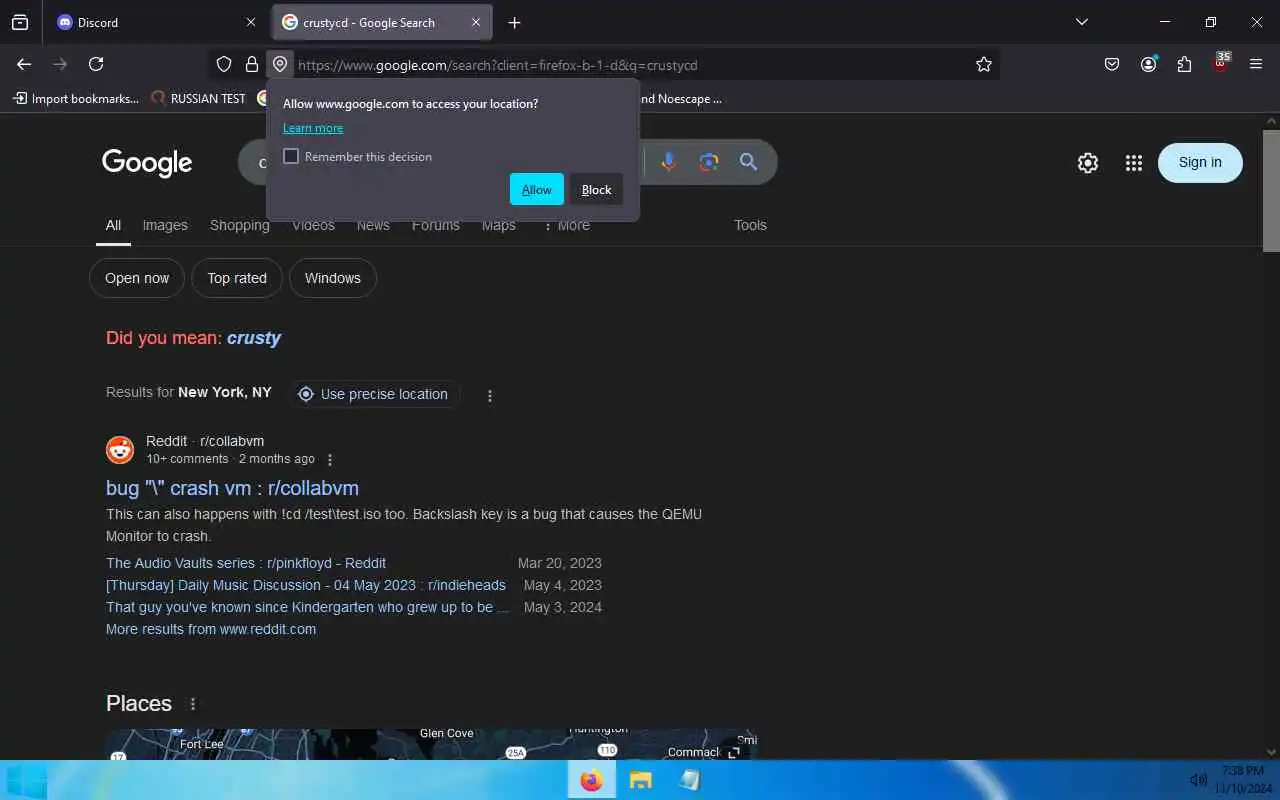This screenshot has width=1280, height=800.
Task: Click the Reddit favicon for result
Action: coord(120,450)
